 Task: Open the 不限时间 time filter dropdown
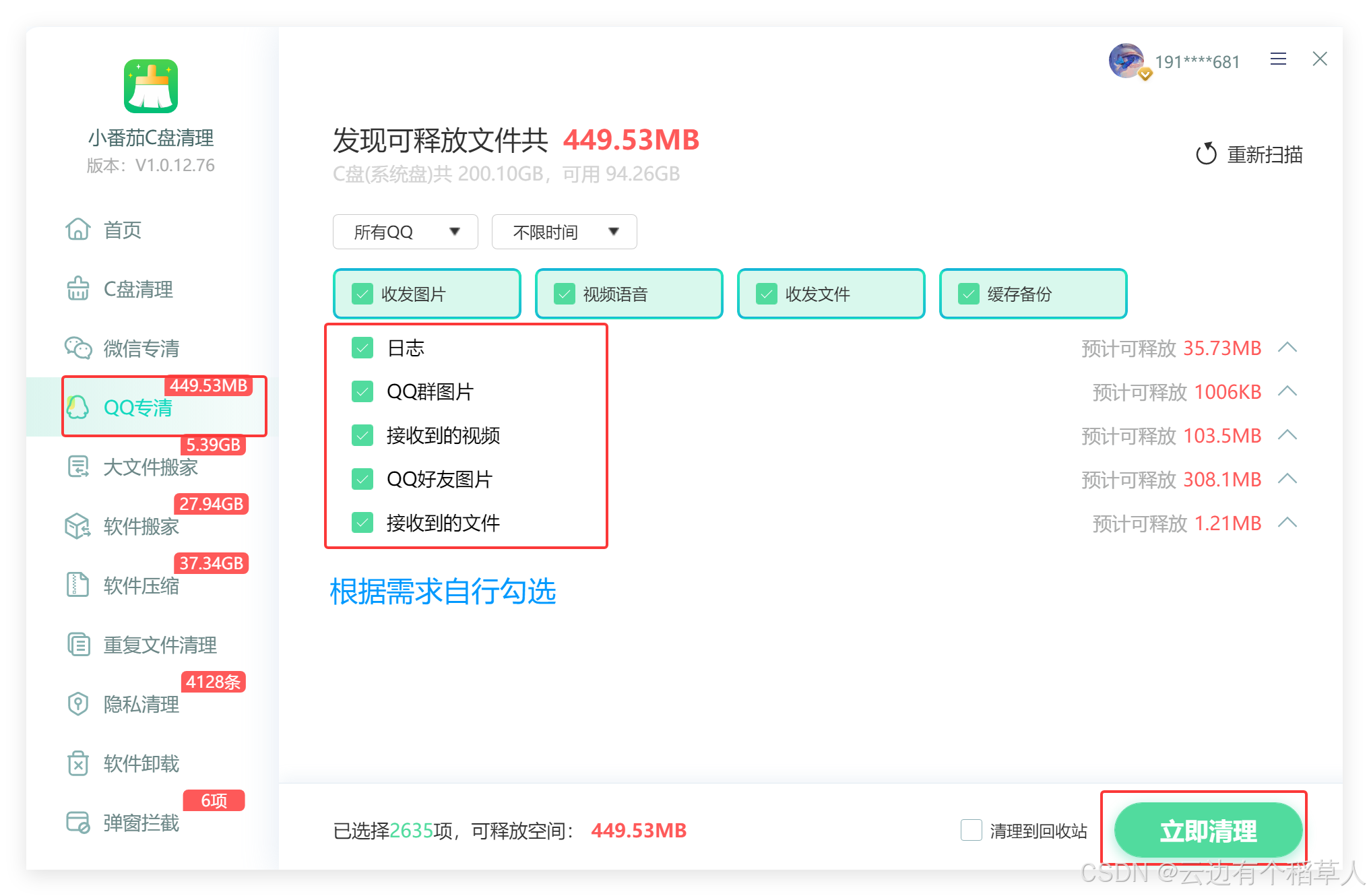click(565, 232)
